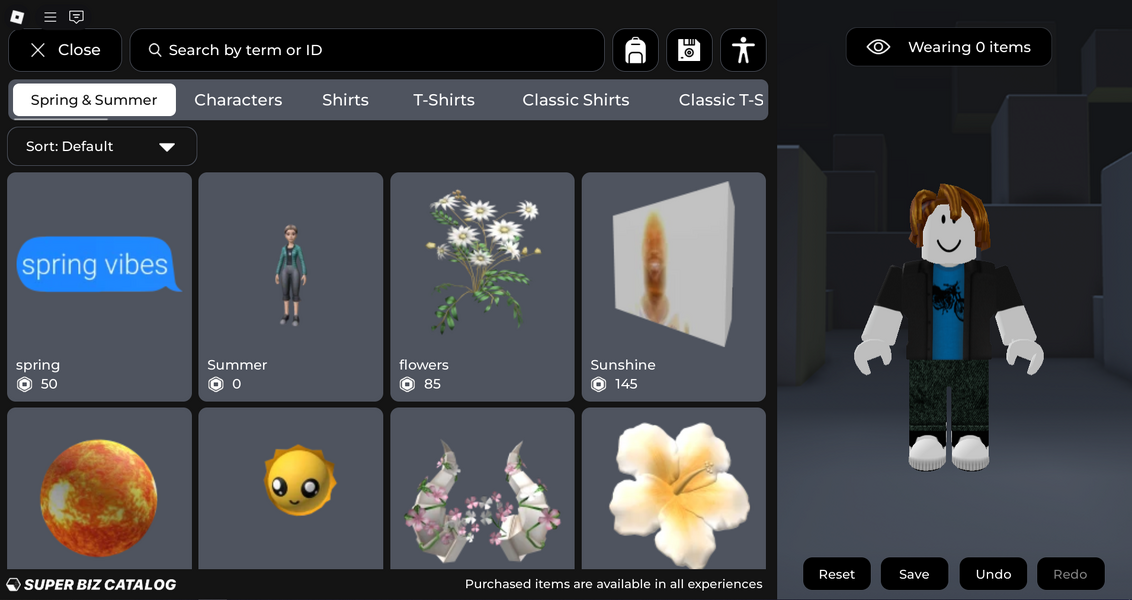Click Robux icon on spring item
The height and width of the screenshot is (600, 1132).
coord(25,384)
